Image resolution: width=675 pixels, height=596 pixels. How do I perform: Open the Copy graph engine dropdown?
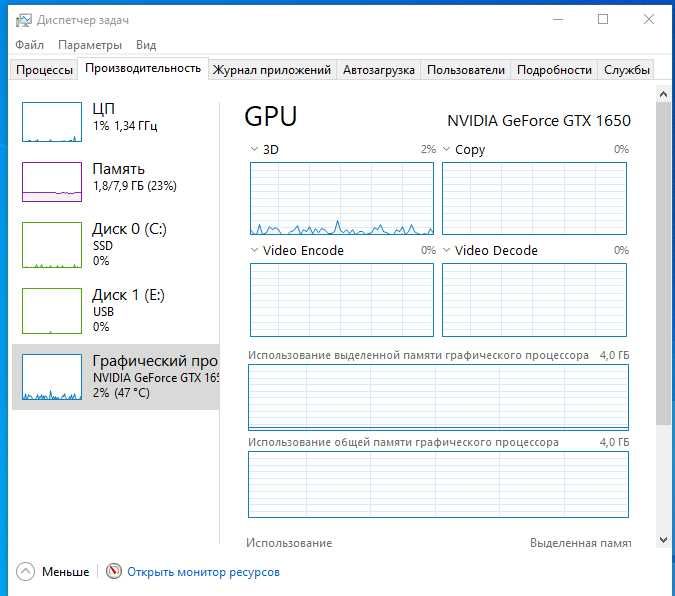[x=446, y=149]
